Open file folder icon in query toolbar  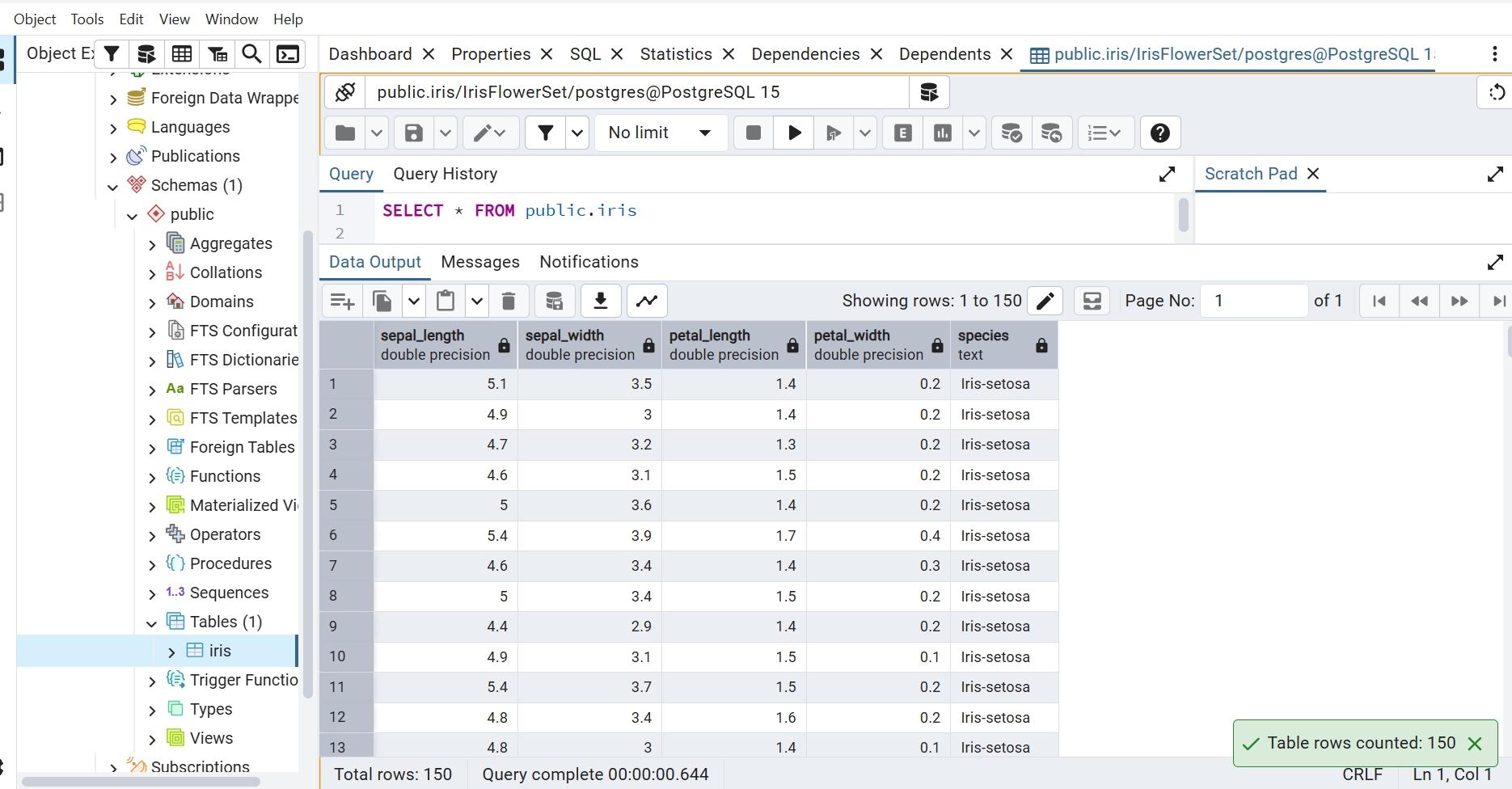(345, 133)
